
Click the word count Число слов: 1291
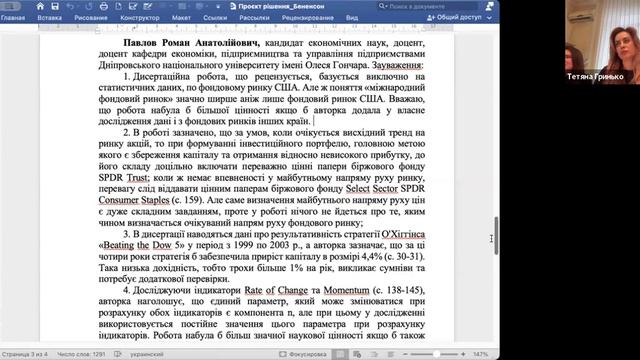pos(81,354)
